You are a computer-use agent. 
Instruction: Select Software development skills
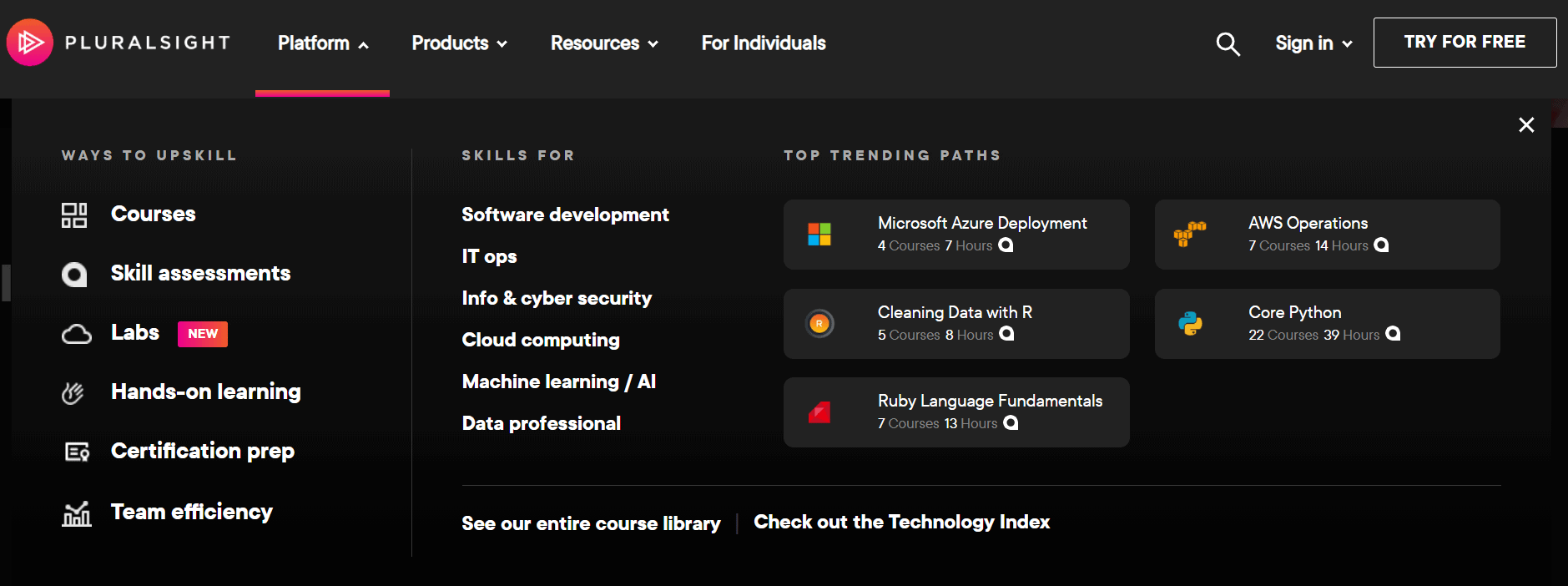click(x=565, y=215)
